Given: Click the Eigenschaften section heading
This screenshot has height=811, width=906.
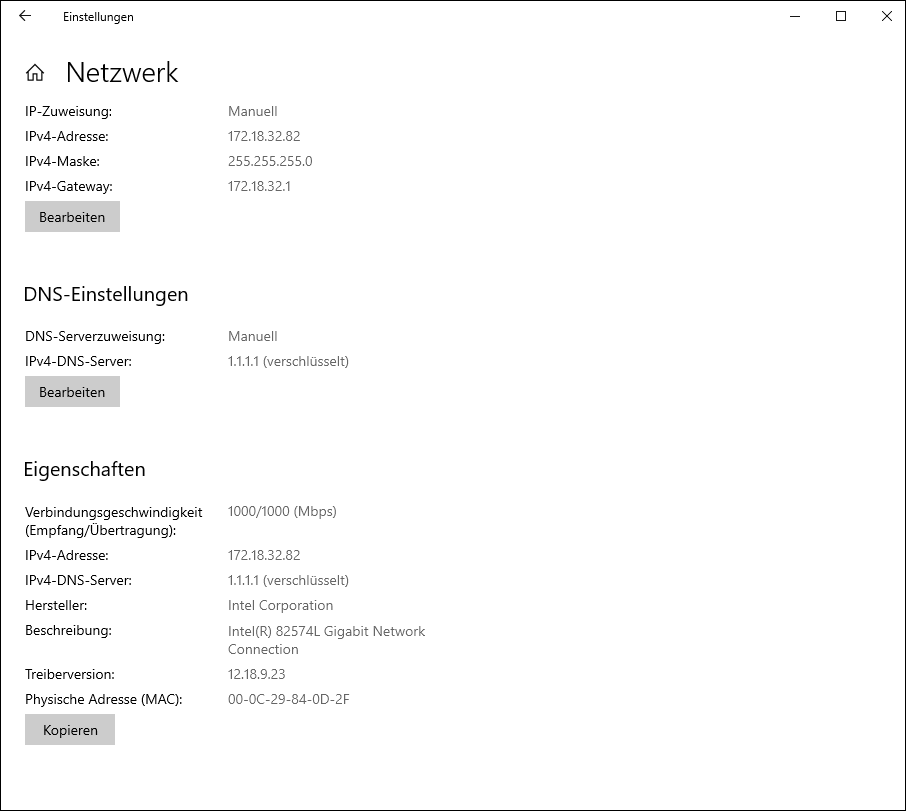Looking at the screenshot, I should [85, 470].
